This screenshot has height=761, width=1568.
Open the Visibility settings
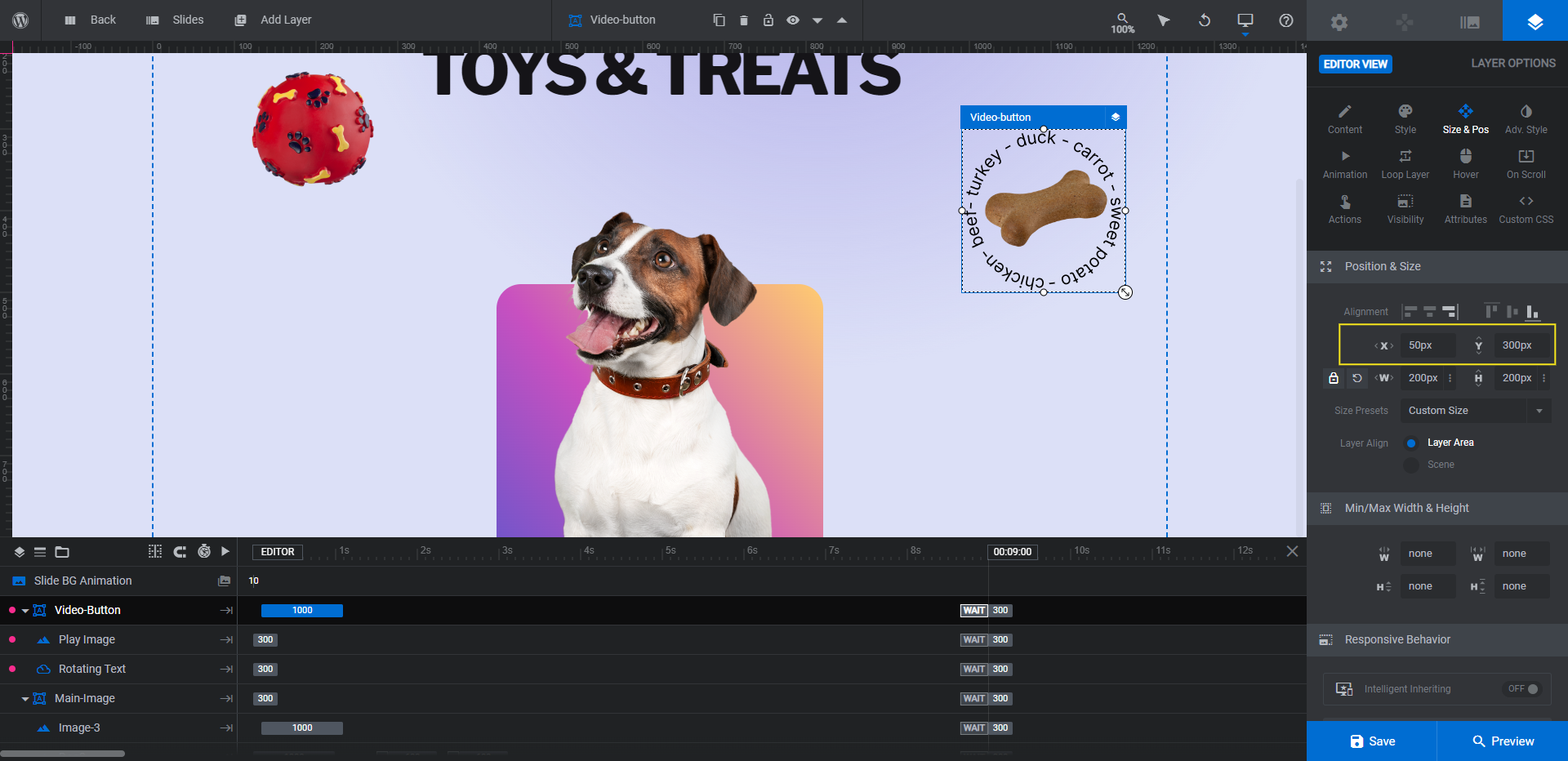tap(1405, 209)
